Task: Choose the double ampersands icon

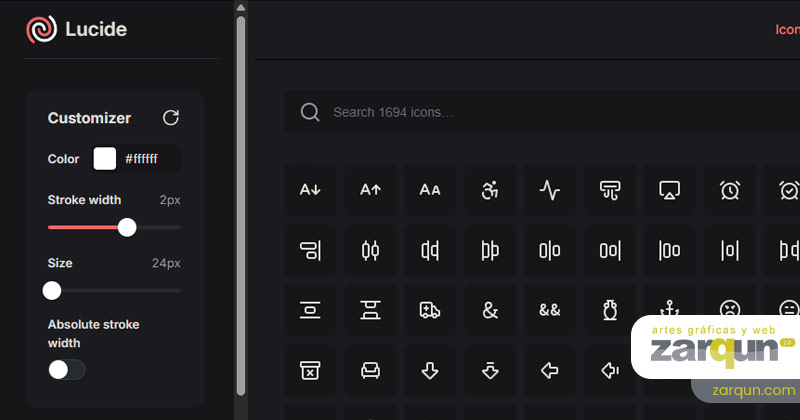Action: point(550,310)
